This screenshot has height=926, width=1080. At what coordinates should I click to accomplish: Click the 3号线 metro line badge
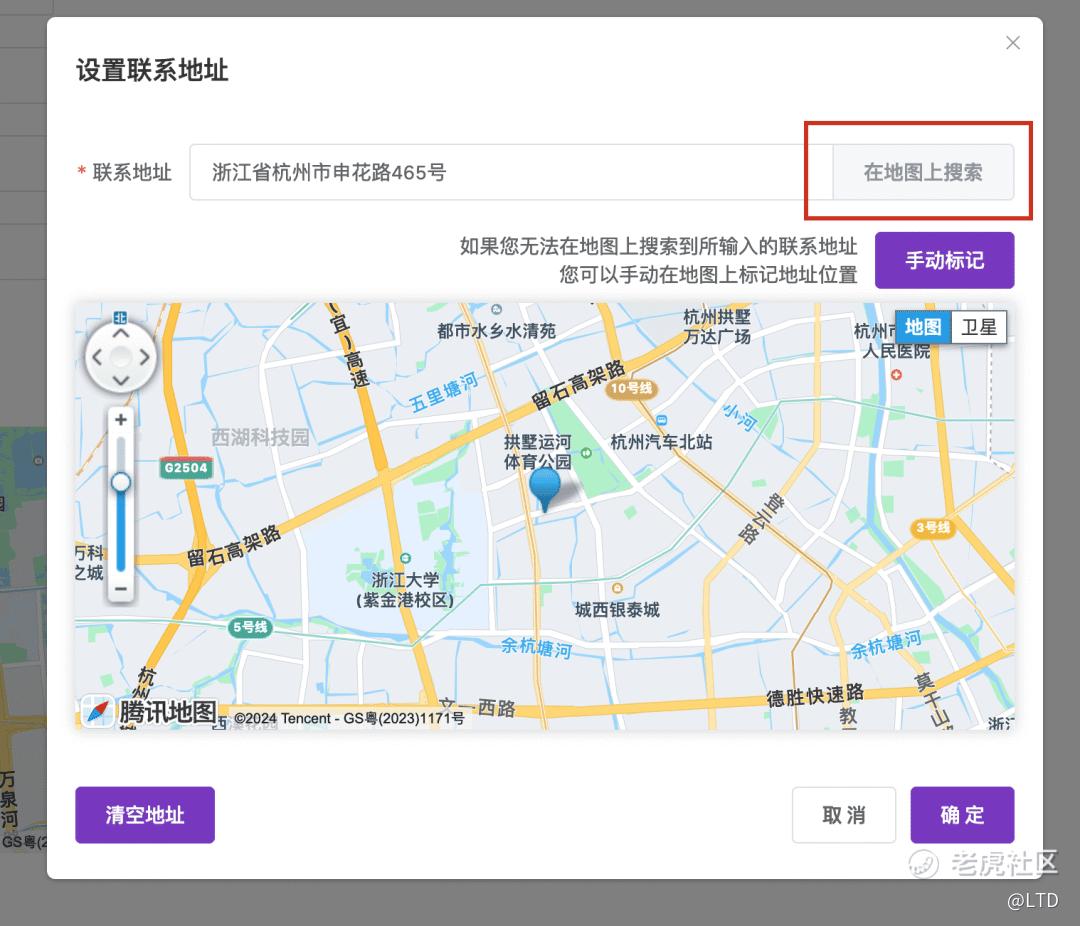933,528
